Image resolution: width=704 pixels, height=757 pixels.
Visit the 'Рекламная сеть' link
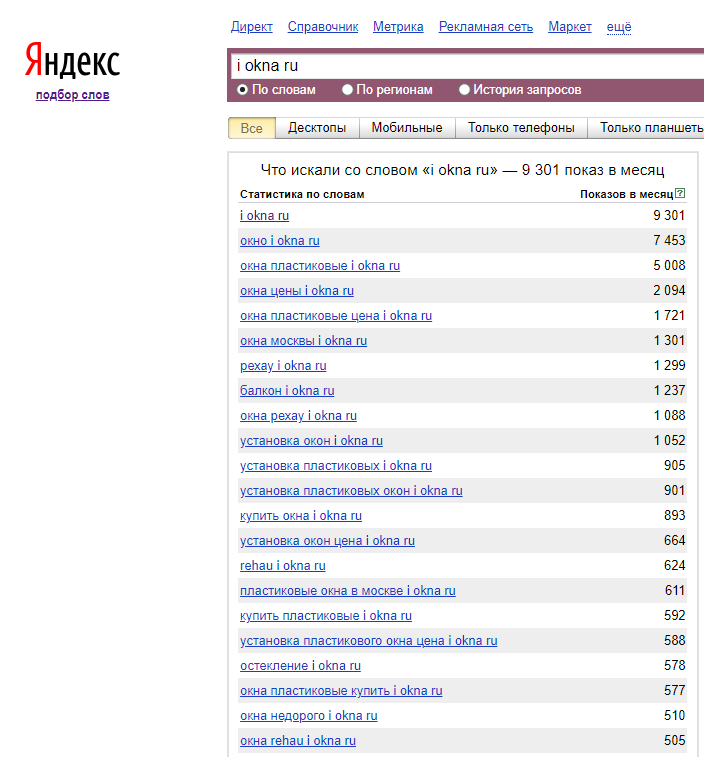click(486, 27)
